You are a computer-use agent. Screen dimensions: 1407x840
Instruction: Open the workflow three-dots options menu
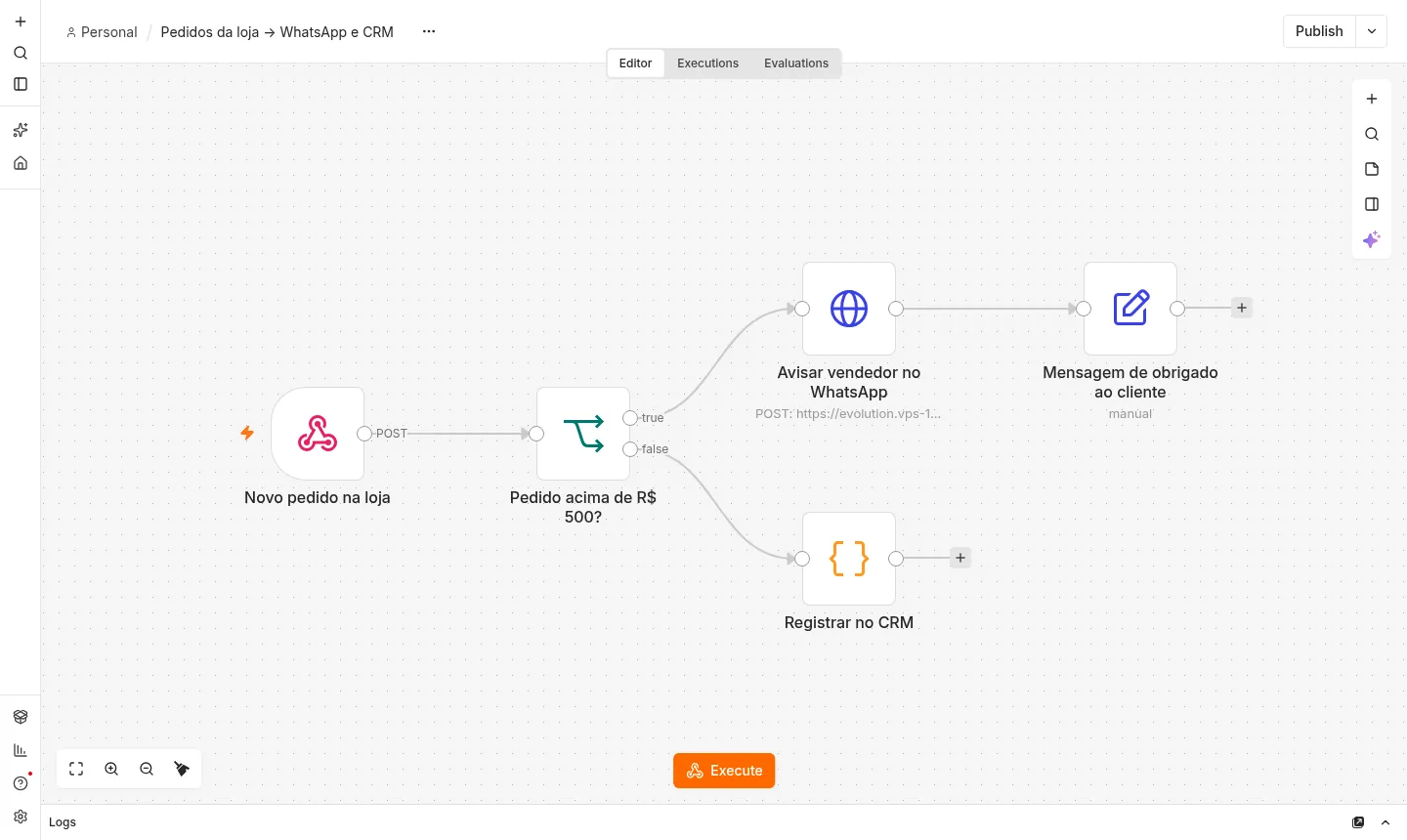coord(429,31)
